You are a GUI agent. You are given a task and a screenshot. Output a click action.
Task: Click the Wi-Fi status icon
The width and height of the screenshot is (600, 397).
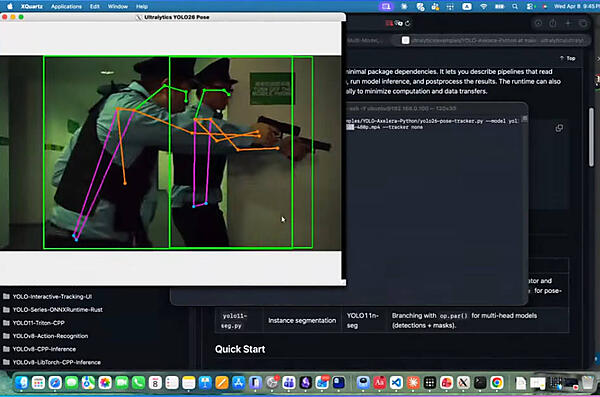[483, 7]
